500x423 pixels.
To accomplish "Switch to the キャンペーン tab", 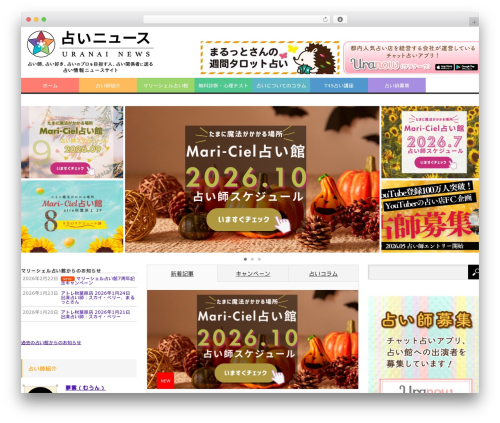I will (253, 274).
